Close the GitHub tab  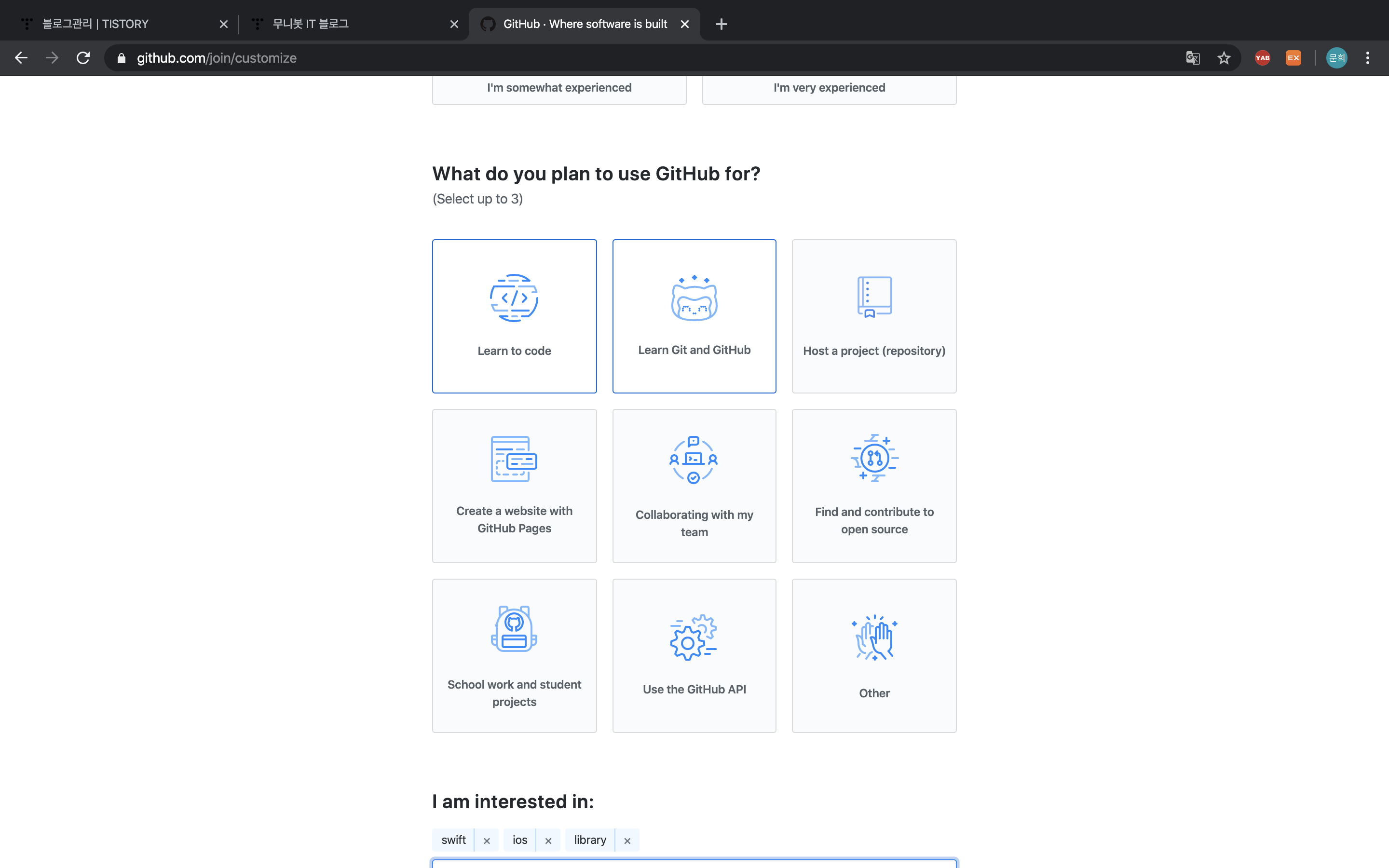(x=685, y=24)
